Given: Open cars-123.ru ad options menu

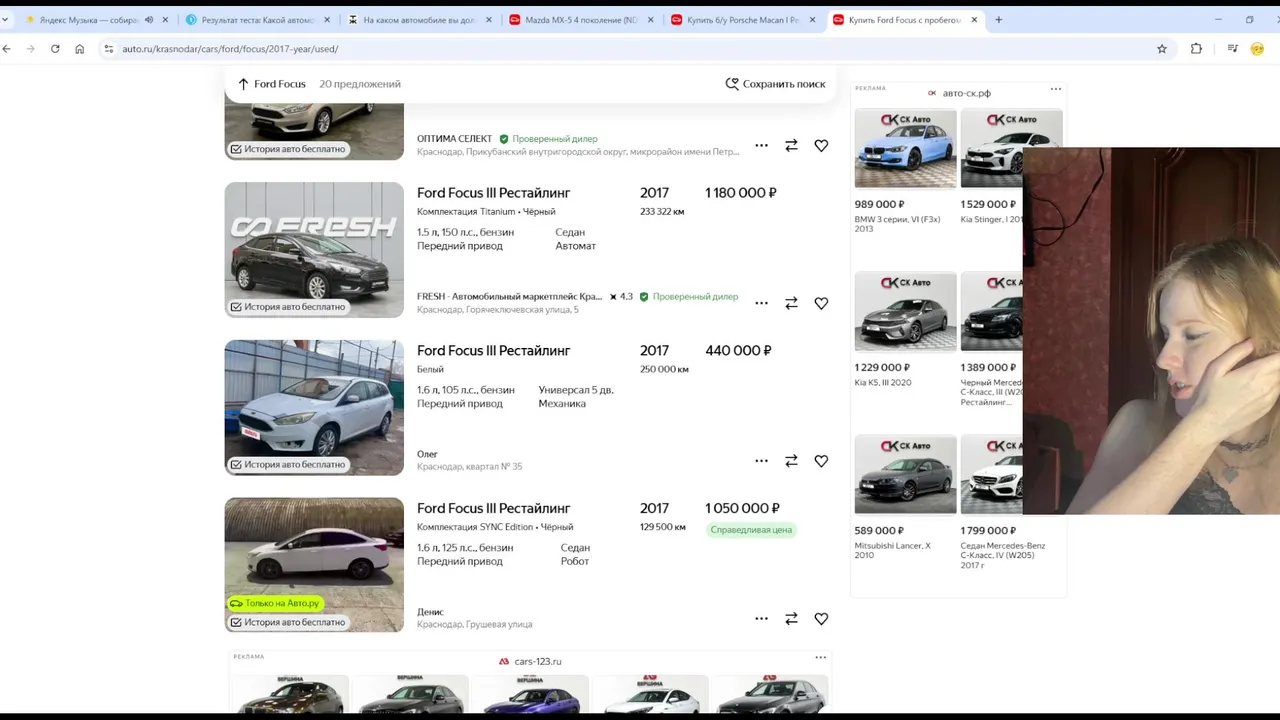Looking at the screenshot, I should (x=820, y=657).
